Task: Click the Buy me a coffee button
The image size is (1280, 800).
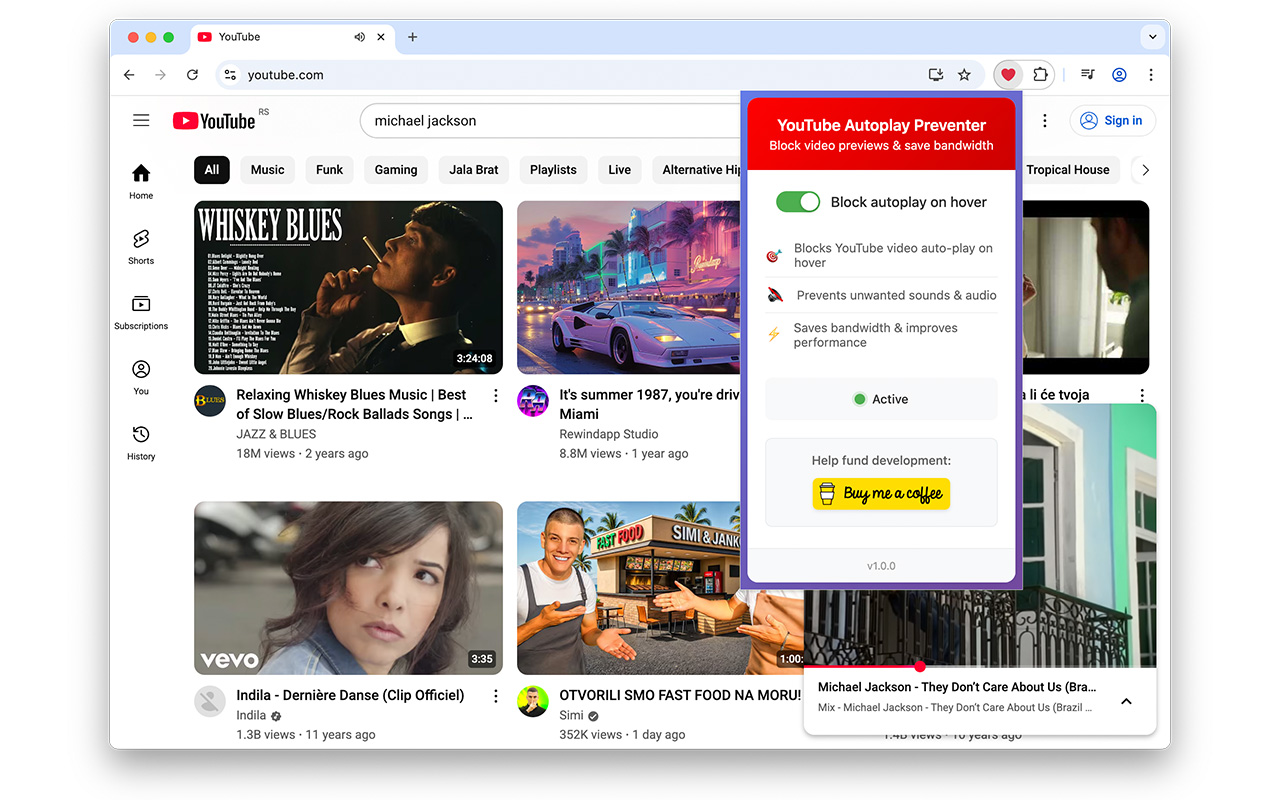Action: 881,493
